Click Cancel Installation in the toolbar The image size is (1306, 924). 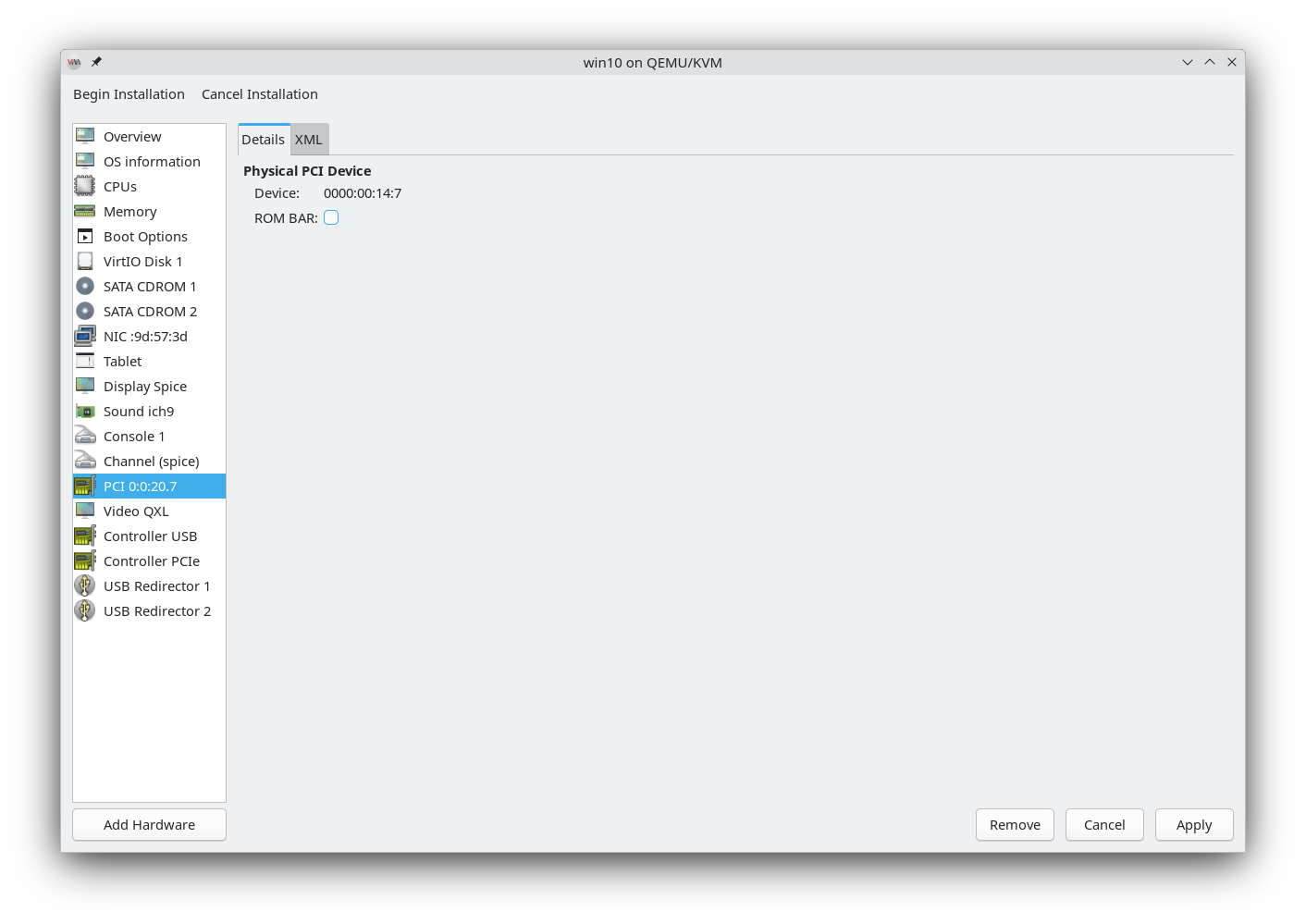click(x=260, y=94)
